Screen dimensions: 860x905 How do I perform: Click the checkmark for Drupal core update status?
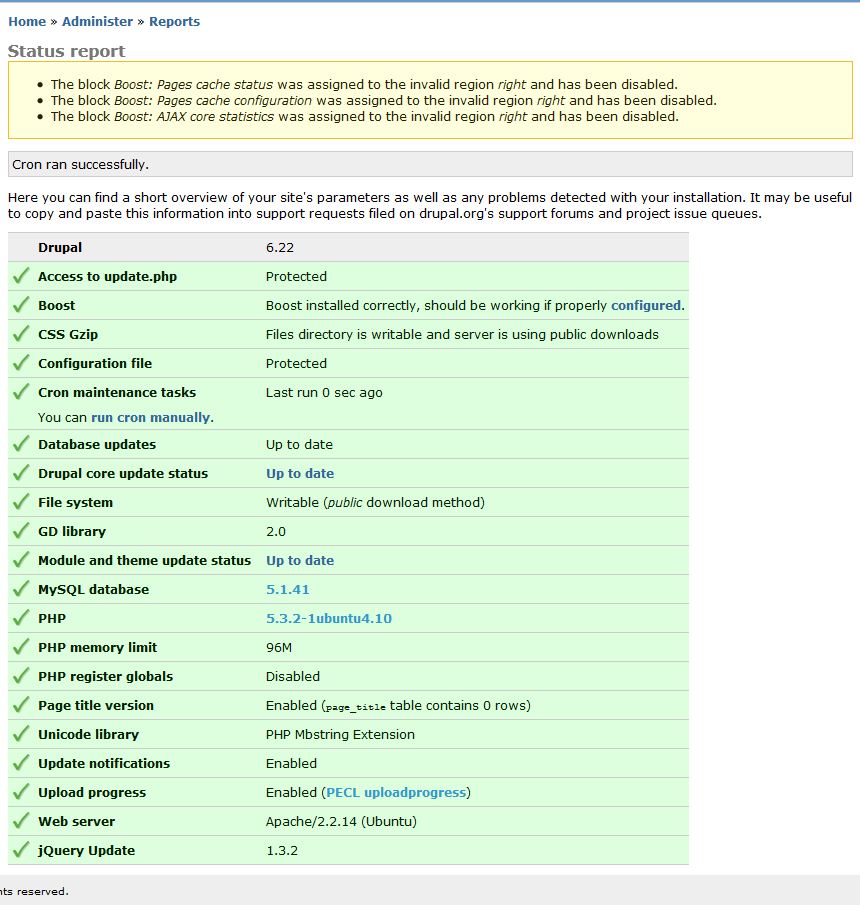click(x=21, y=473)
